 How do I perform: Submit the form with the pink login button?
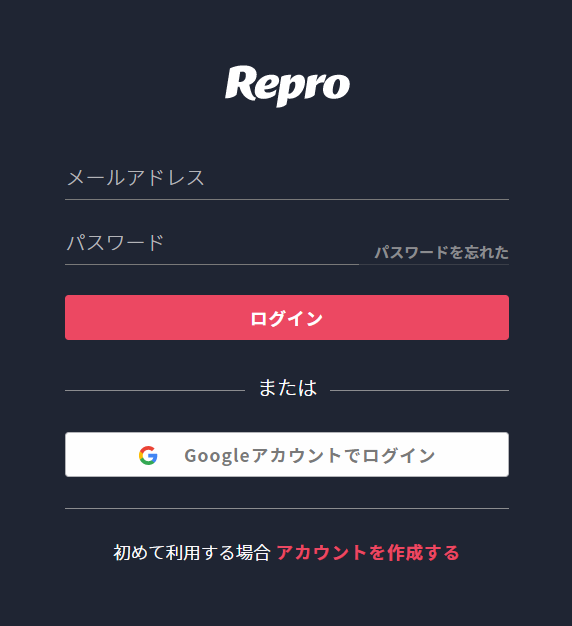(x=287, y=318)
